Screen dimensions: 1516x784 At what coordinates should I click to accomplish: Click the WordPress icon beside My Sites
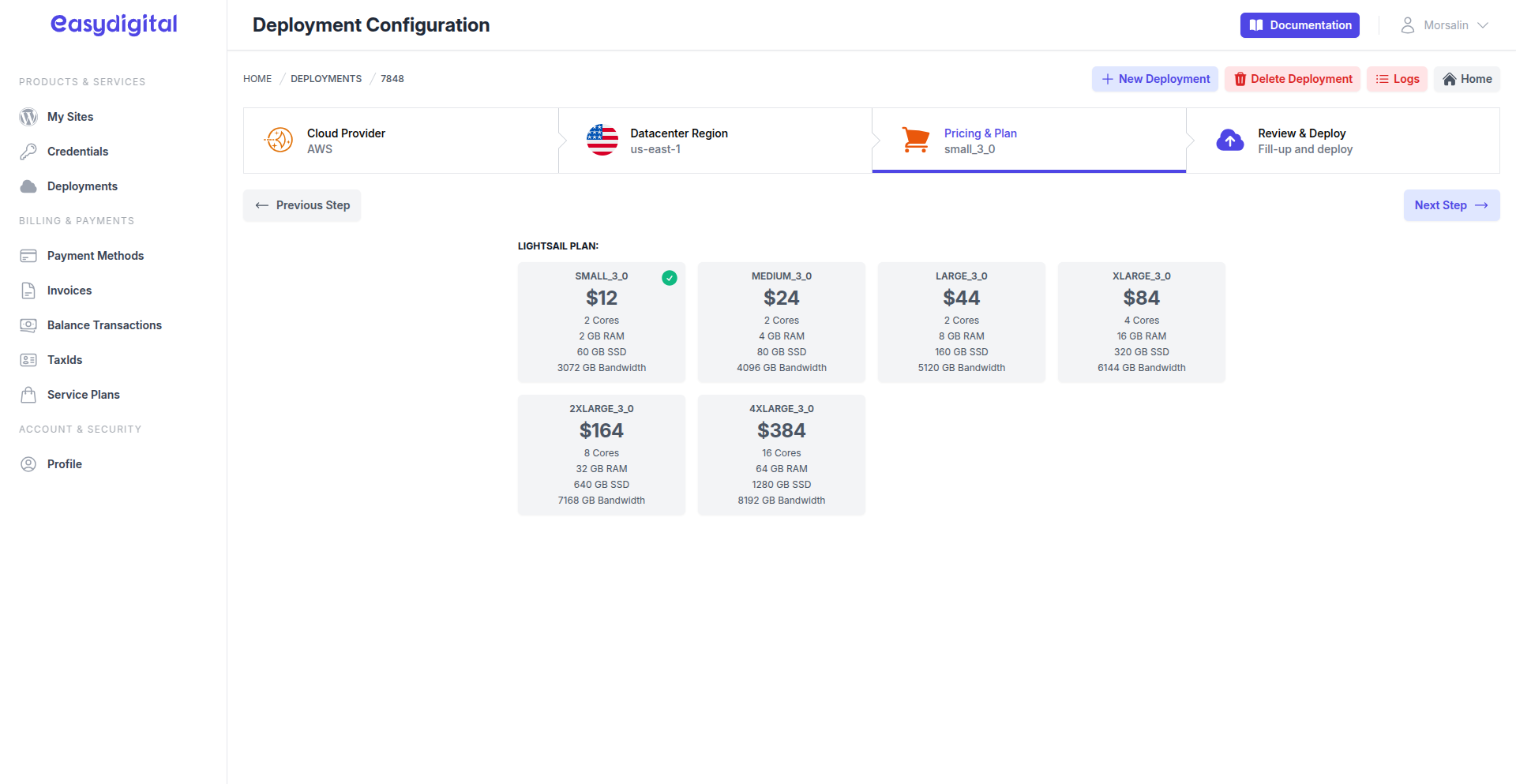[28, 117]
